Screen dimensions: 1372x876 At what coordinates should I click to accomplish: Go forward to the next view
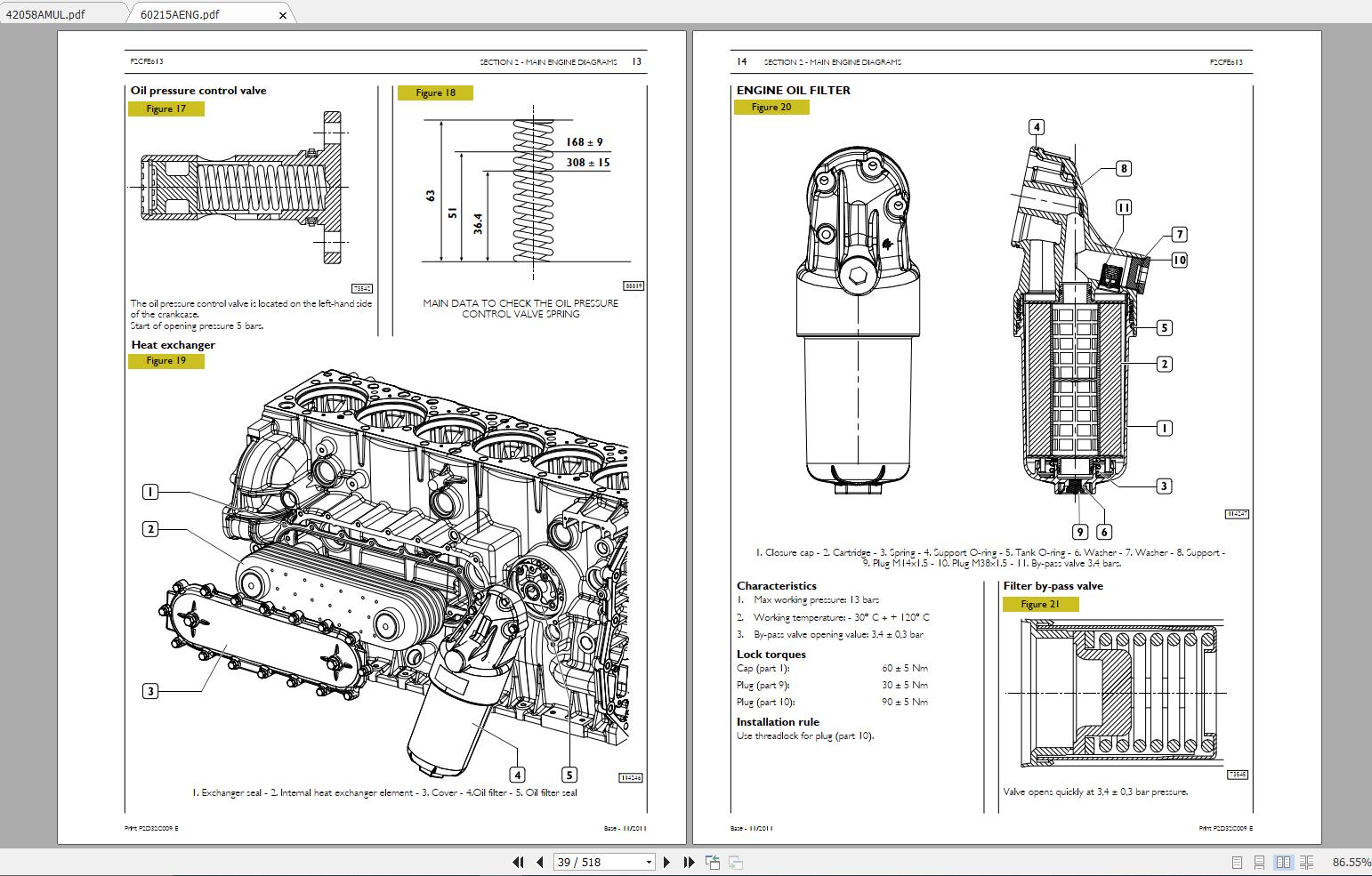coord(734,862)
